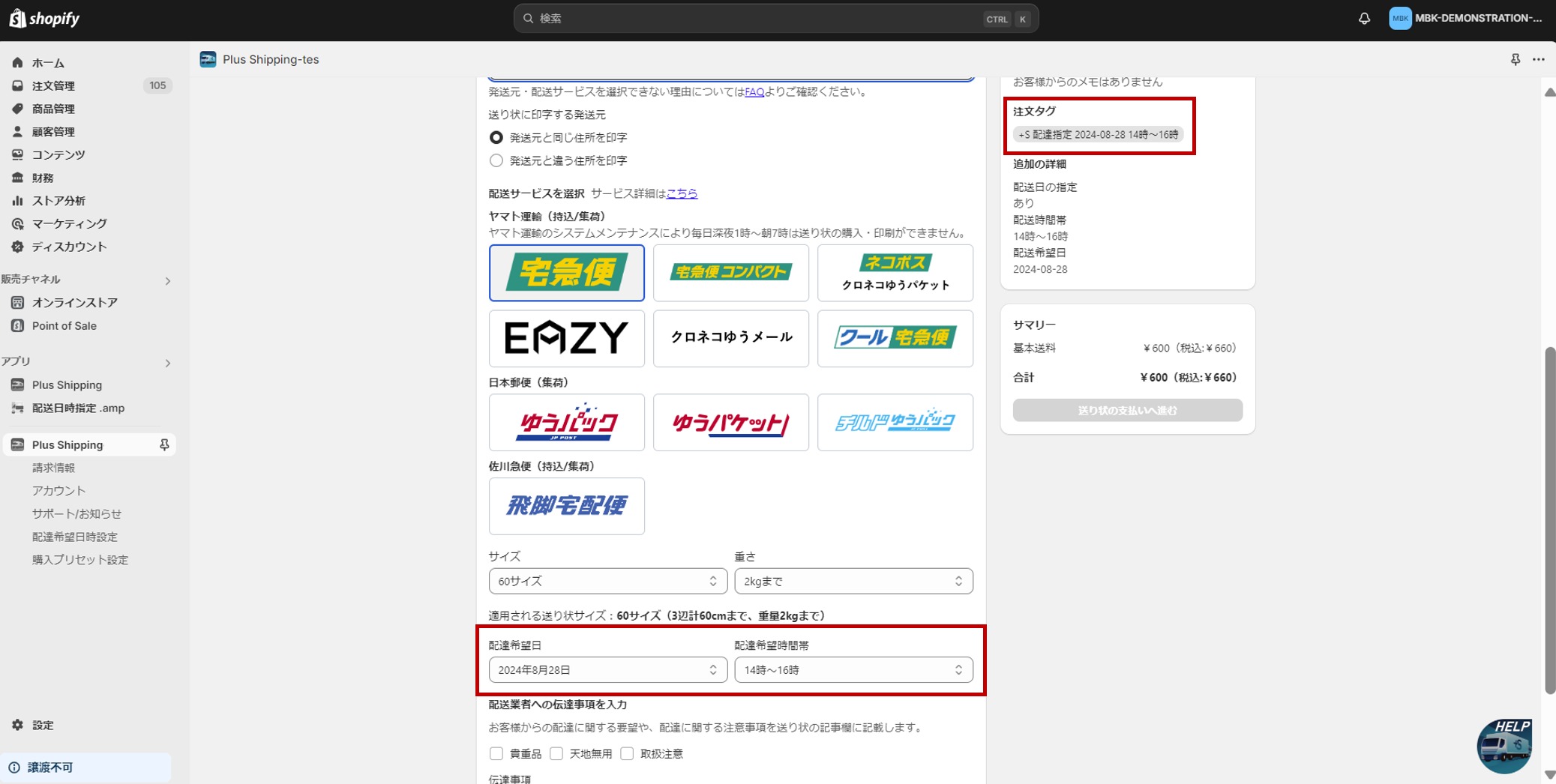Screen dimensions: 1556x784
Task: Open the FAQ link
Action: click(754, 92)
